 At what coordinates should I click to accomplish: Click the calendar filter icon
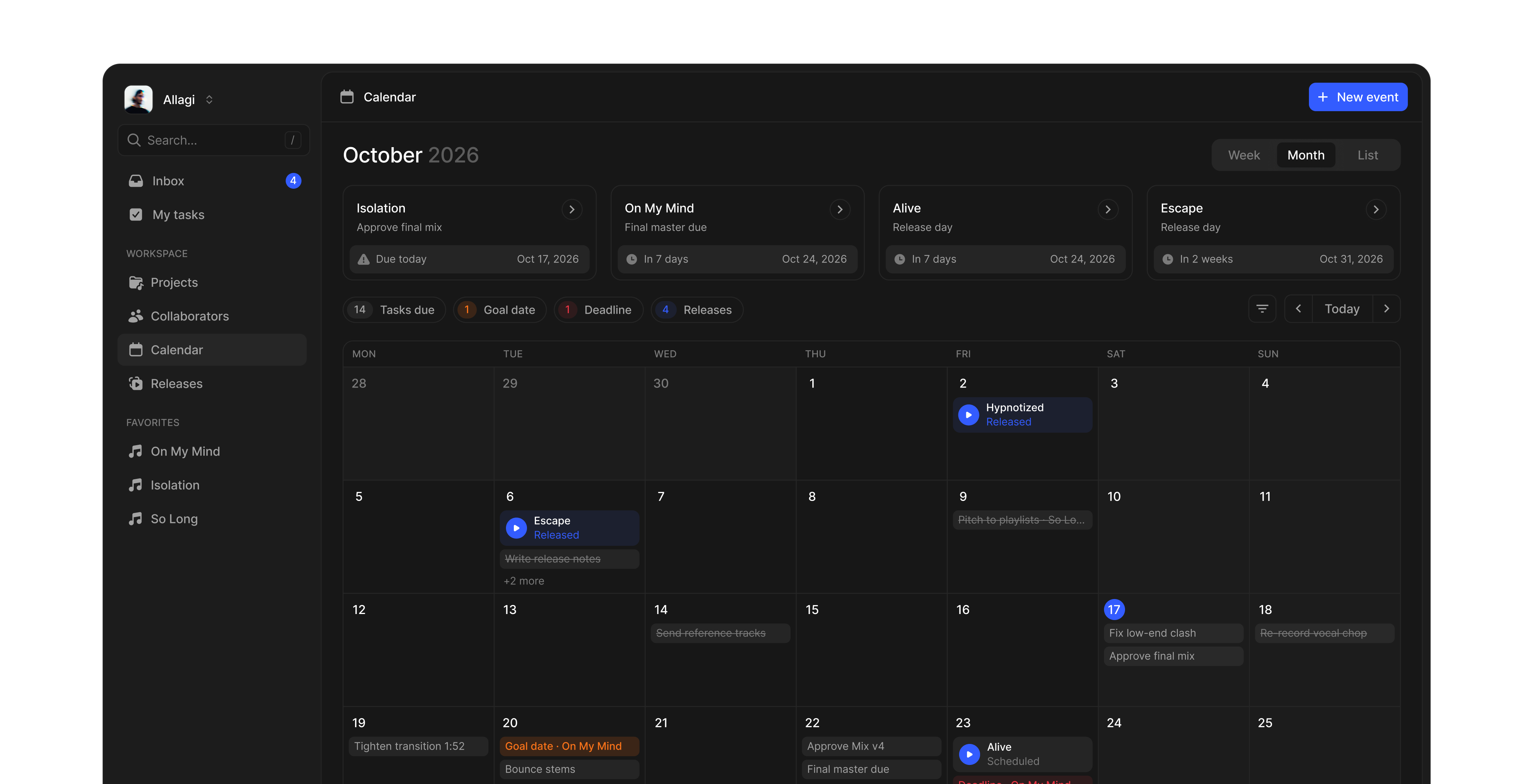click(1262, 309)
